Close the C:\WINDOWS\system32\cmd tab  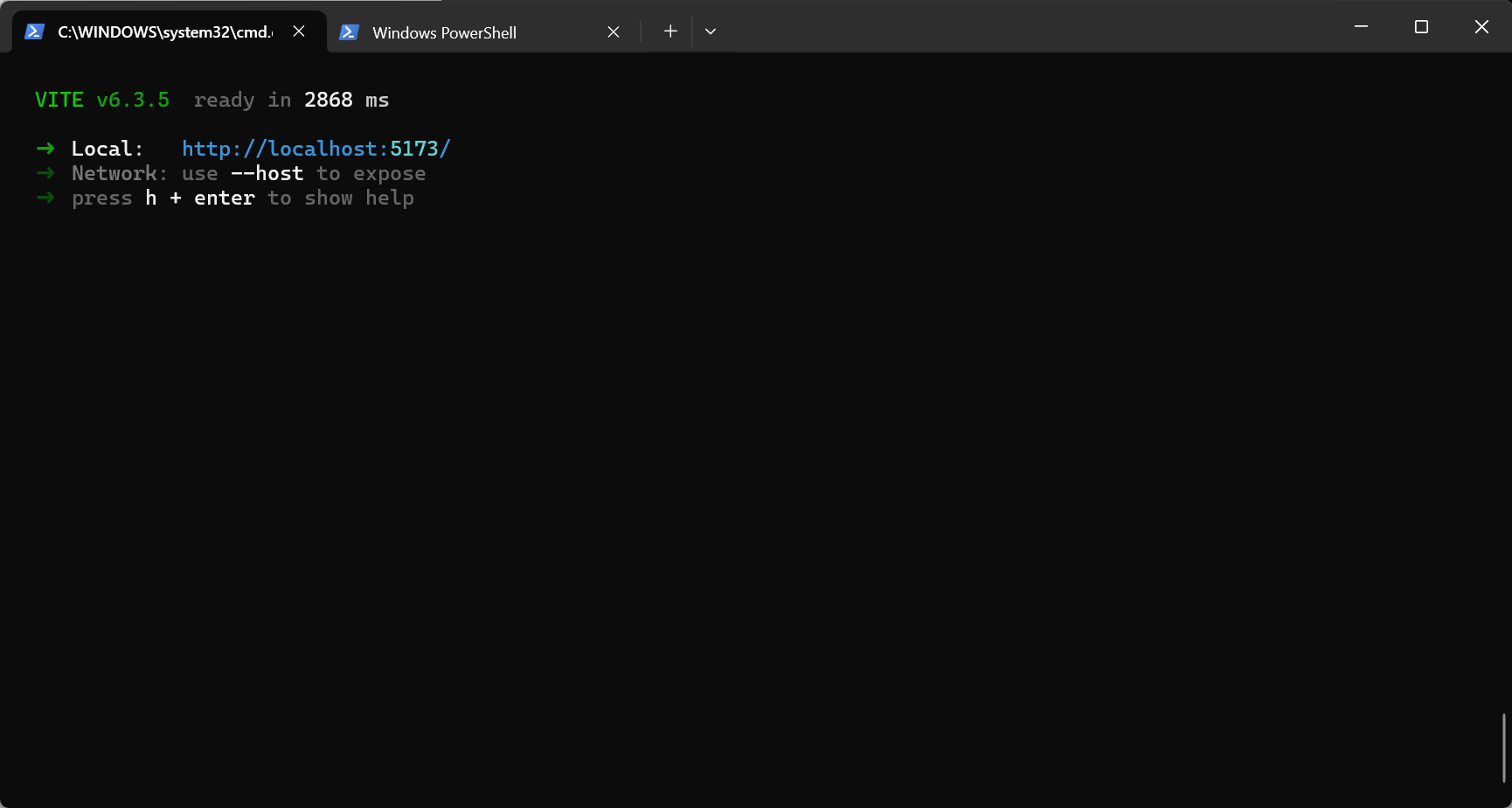(299, 31)
